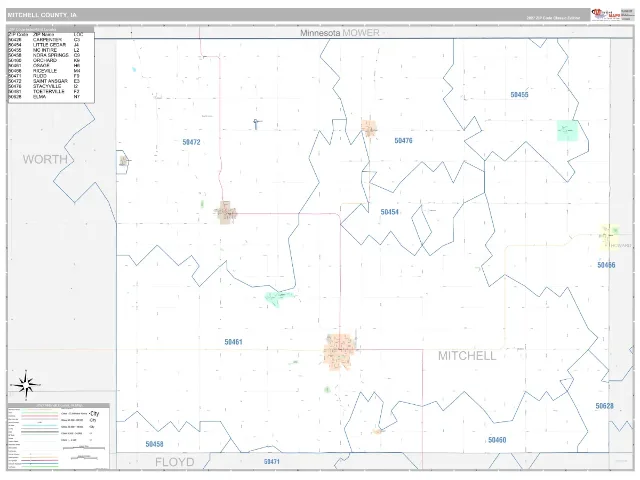The image size is (640, 480).
Task: Click the ZIP label 50466
Action: (606, 265)
